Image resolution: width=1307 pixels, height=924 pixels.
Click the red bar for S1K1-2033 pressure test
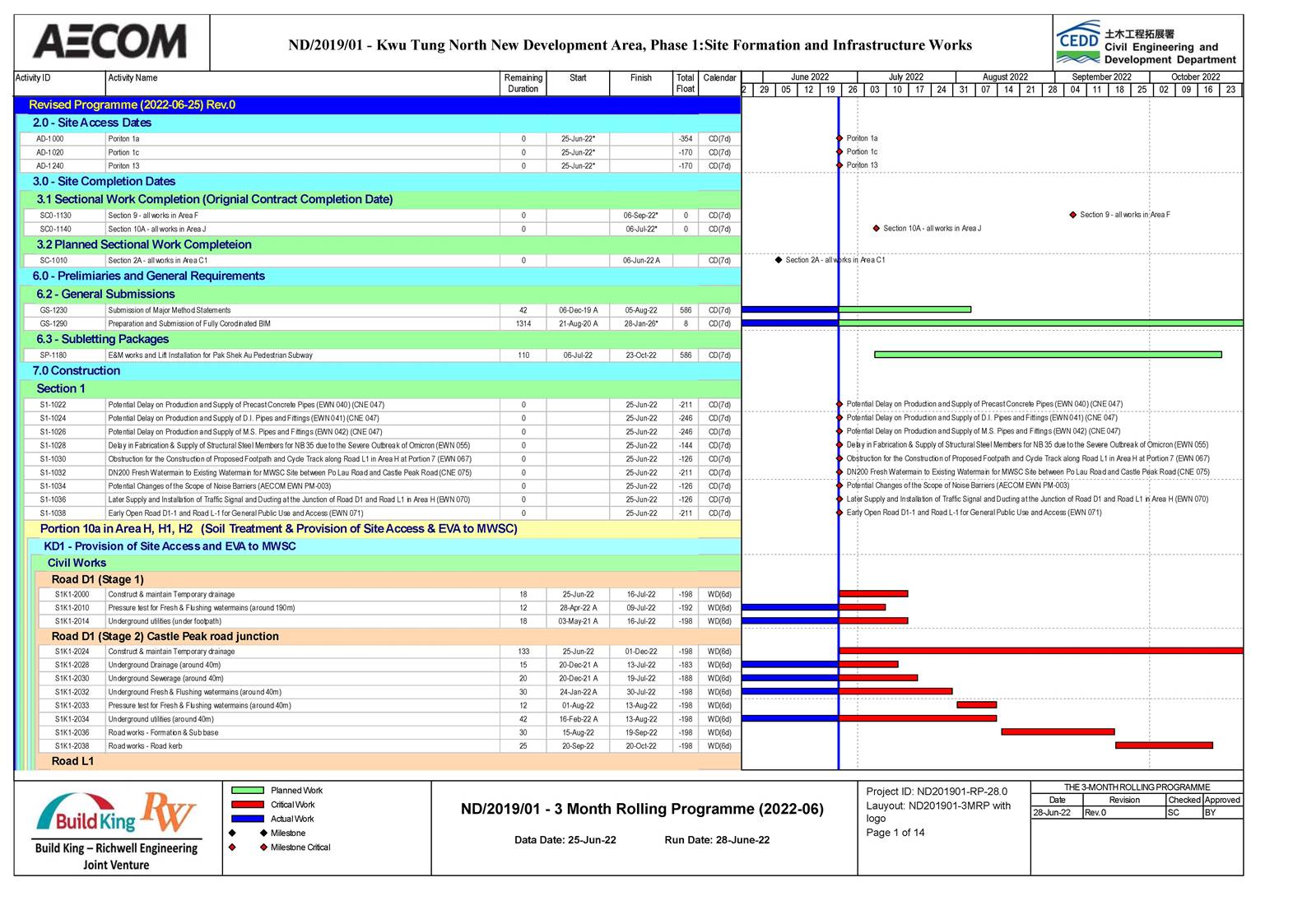(977, 704)
